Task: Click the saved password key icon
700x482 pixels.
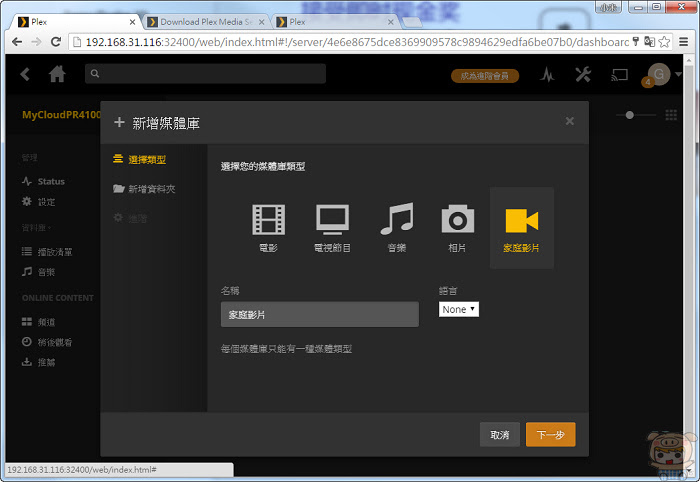Action: pos(636,42)
